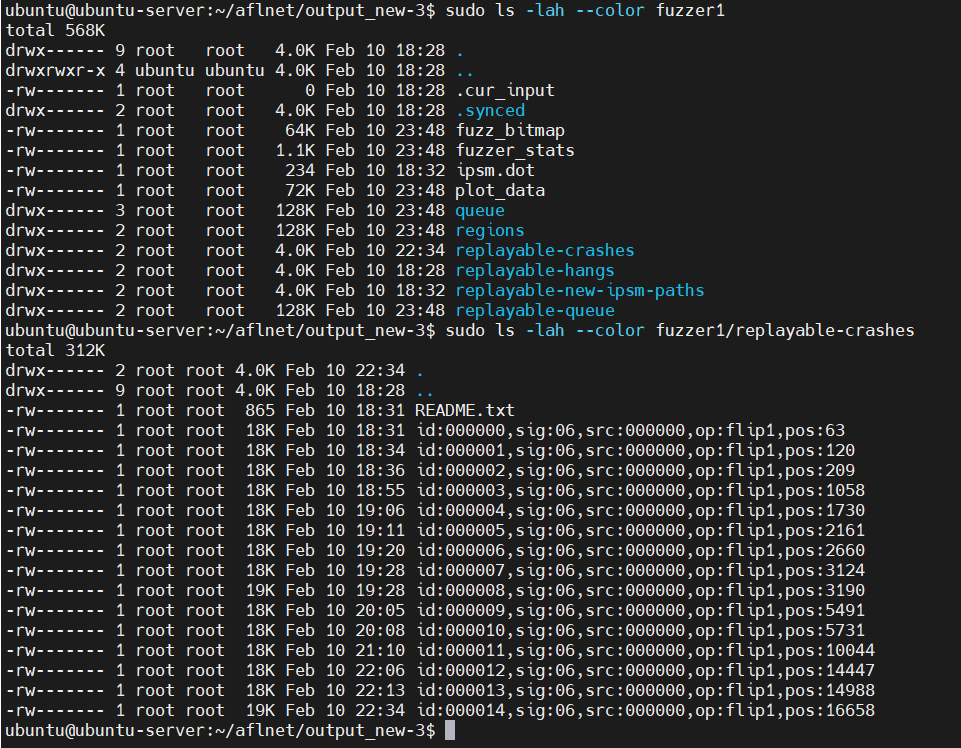The image size is (961, 748).
Task: Click crash file id:000000 with pos:63
Action: click(631, 430)
